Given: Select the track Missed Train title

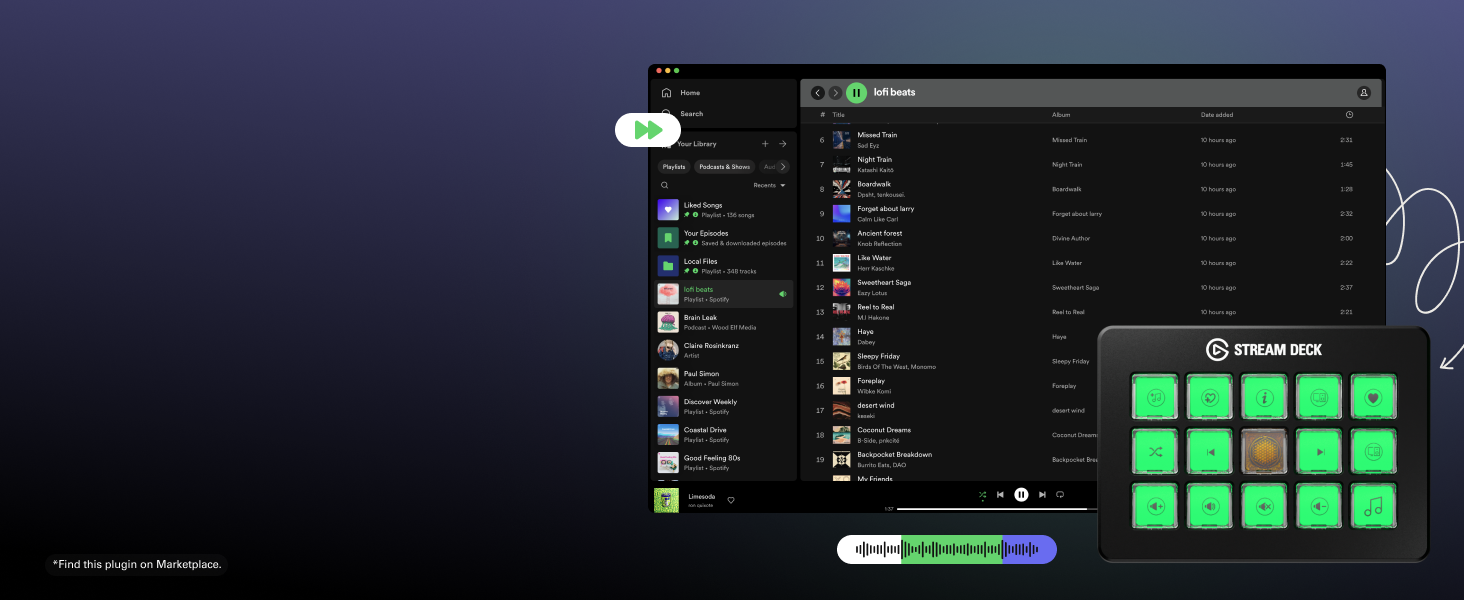Looking at the screenshot, I should point(877,135).
